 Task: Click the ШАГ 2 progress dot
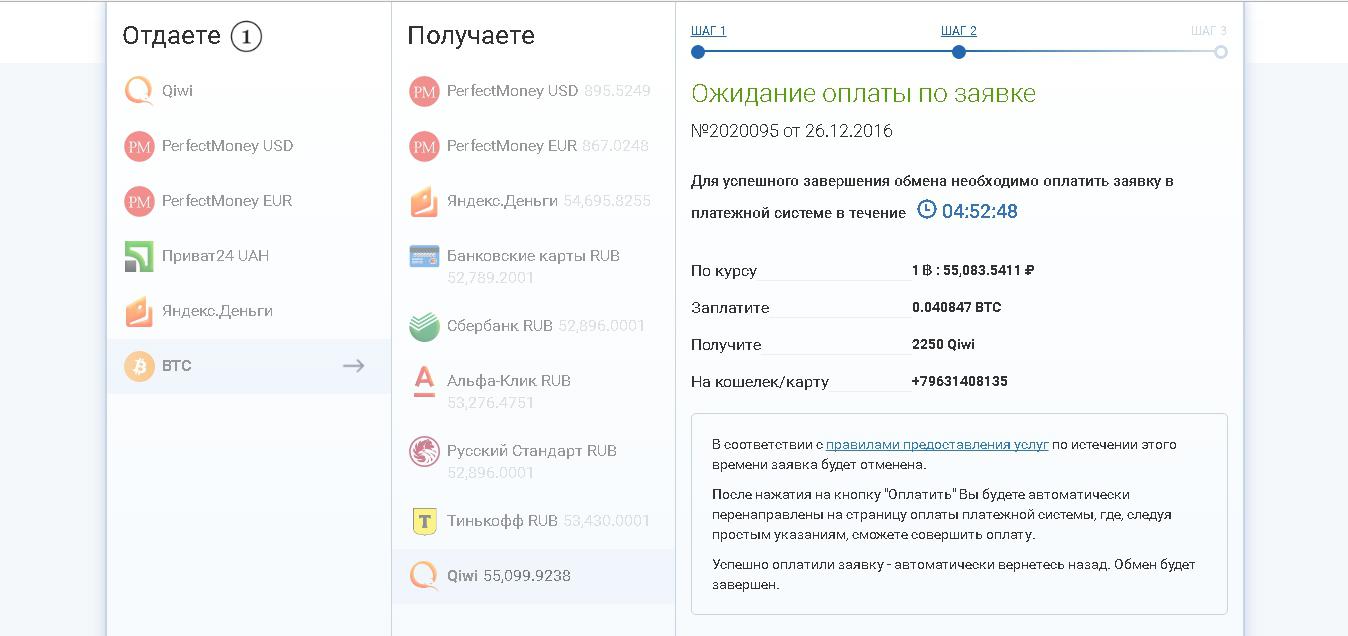[x=959, y=52]
